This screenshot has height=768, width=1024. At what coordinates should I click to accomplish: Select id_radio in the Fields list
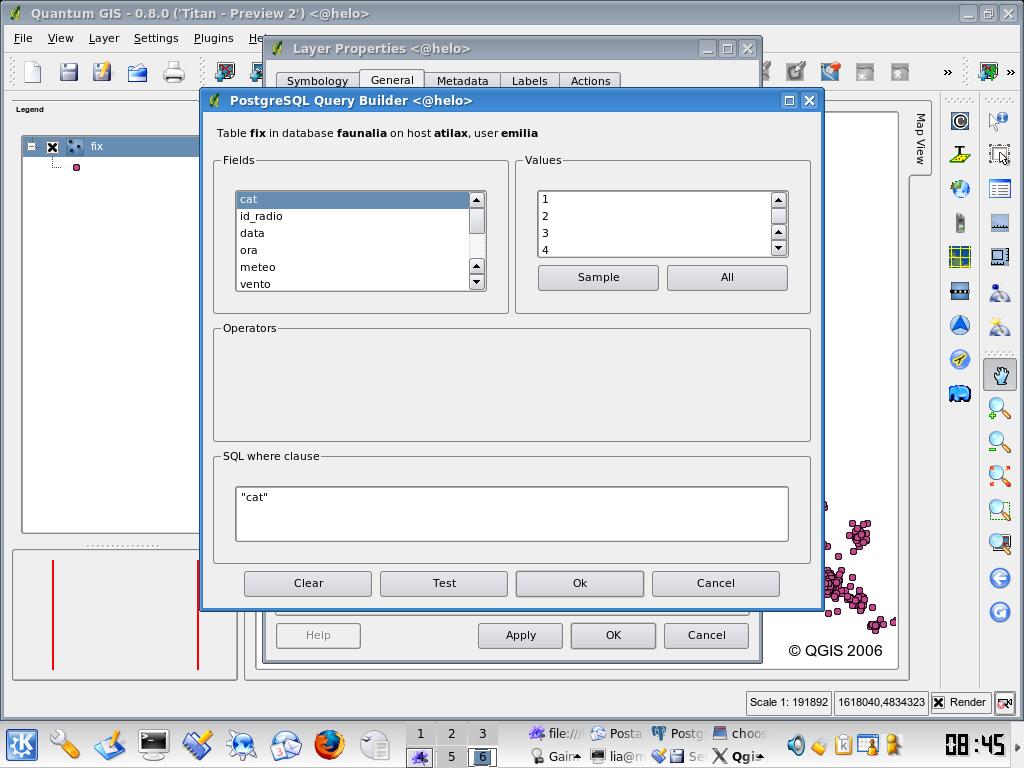point(353,216)
